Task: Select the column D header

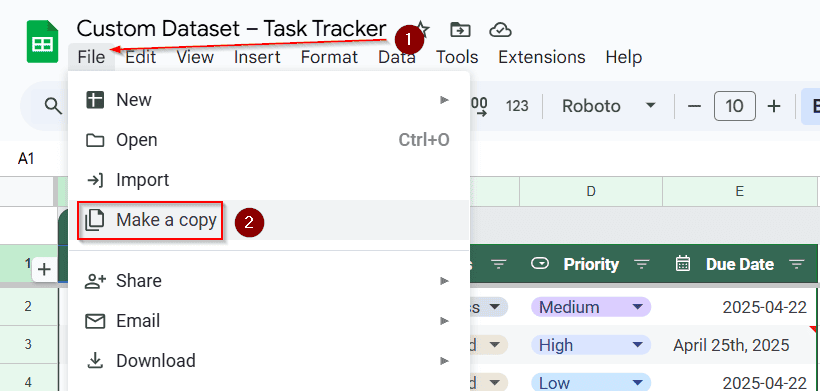Action: point(591,191)
